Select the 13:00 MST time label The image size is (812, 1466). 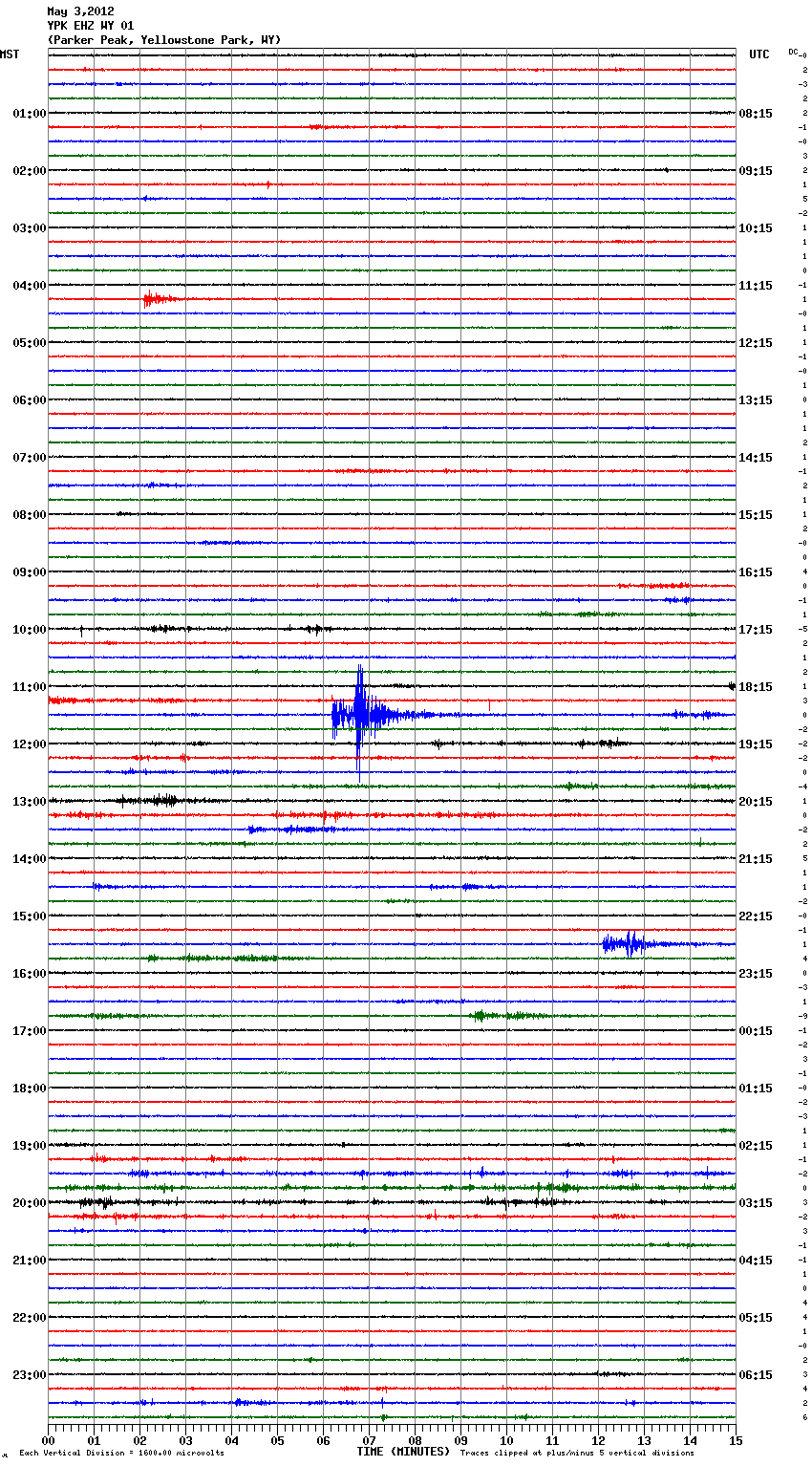(x=30, y=801)
